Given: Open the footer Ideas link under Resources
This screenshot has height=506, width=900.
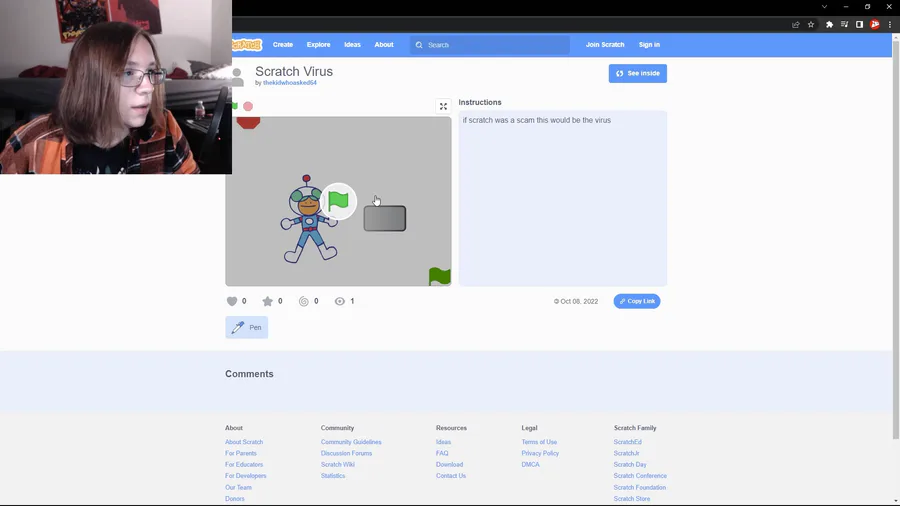Looking at the screenshot, I should pos(443,442).
